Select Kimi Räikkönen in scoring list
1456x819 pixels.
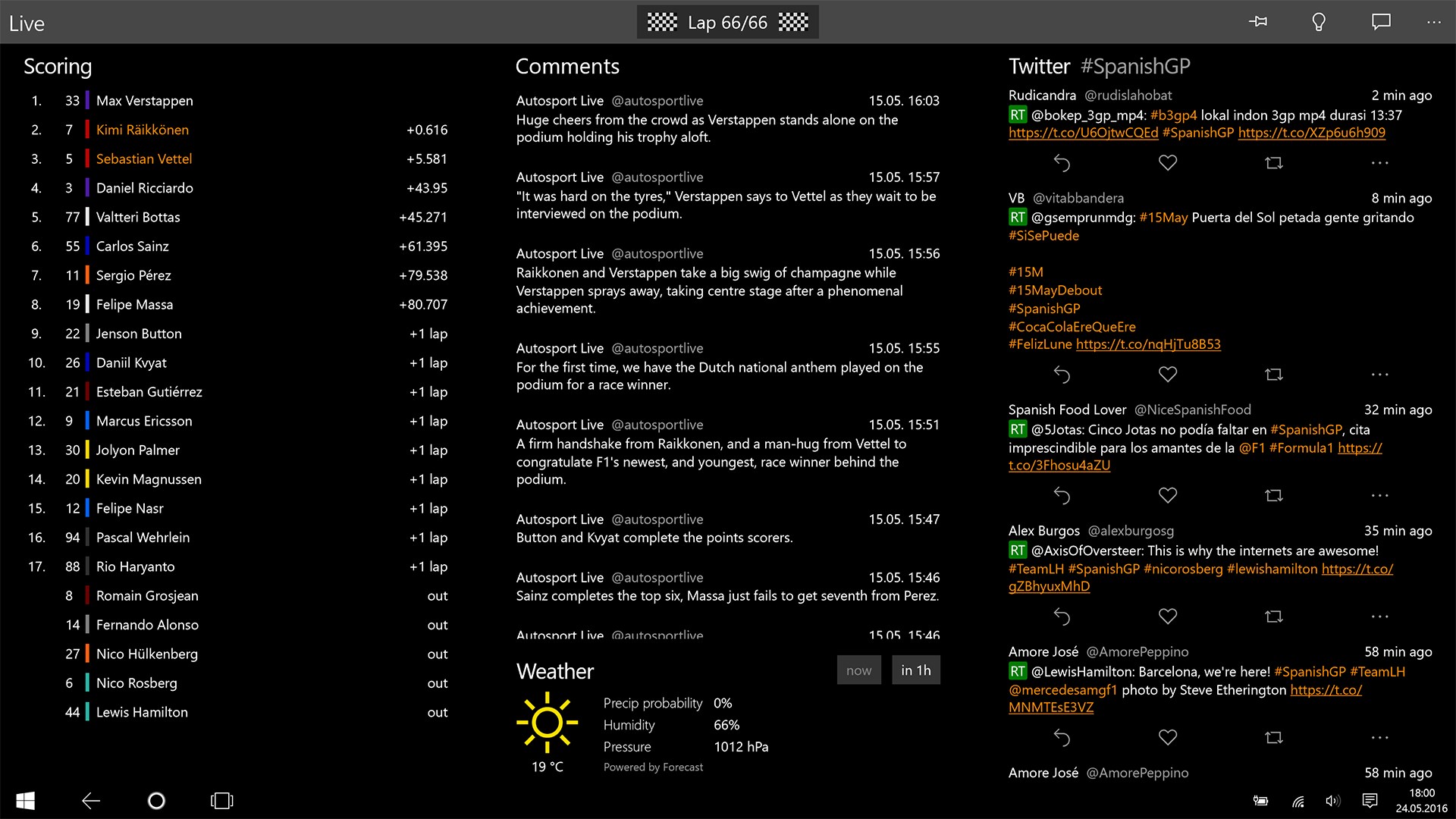coord(143,130)
